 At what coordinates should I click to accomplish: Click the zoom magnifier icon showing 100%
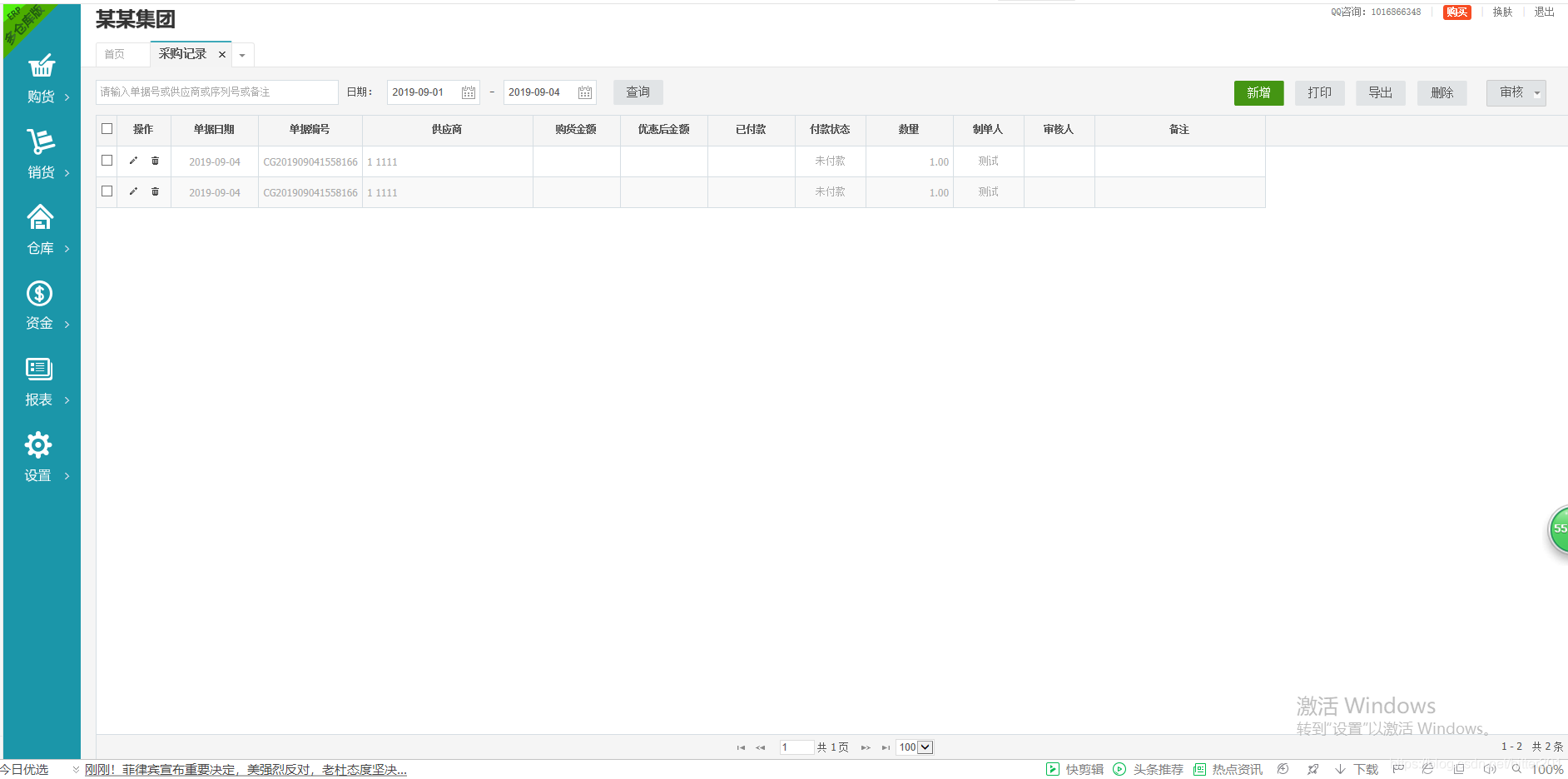pyautogui.click(x=1516, y=769)
